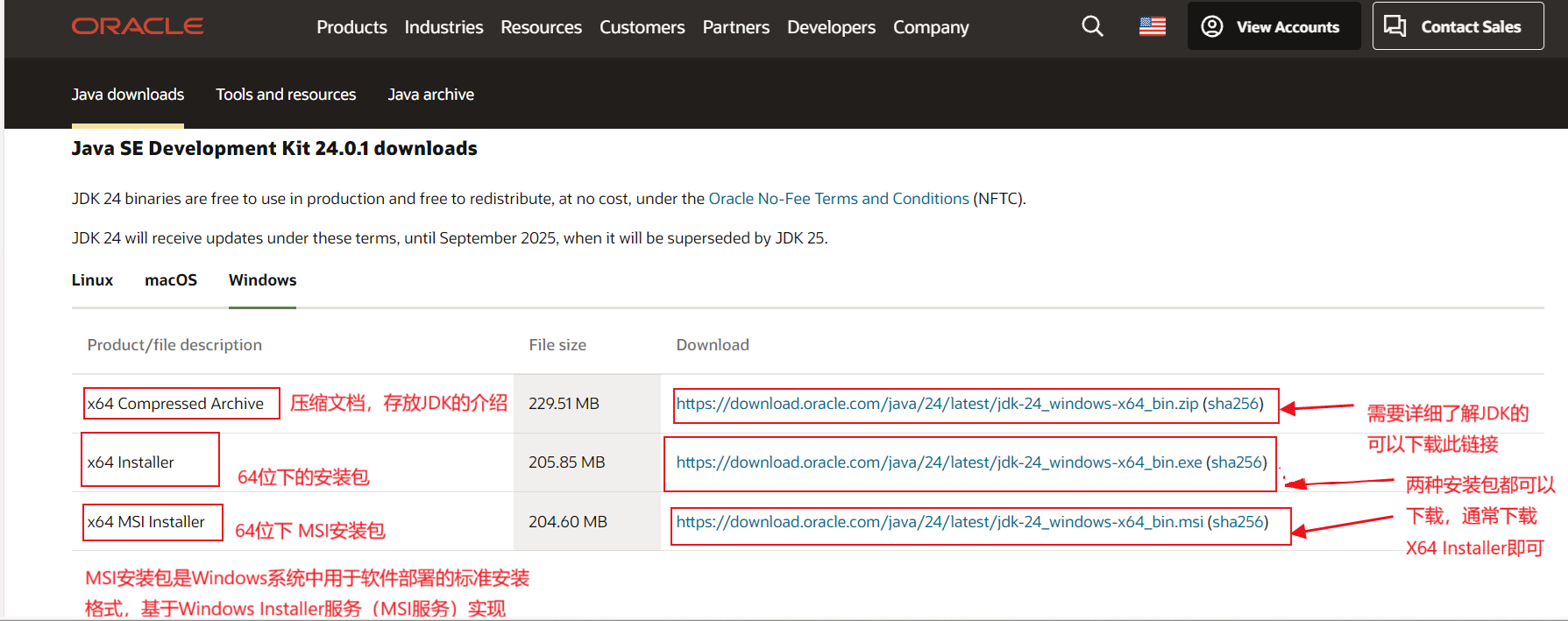1568x621 pixels.
Task: Select the Tools and resources tab
Action: pos(286,94)
